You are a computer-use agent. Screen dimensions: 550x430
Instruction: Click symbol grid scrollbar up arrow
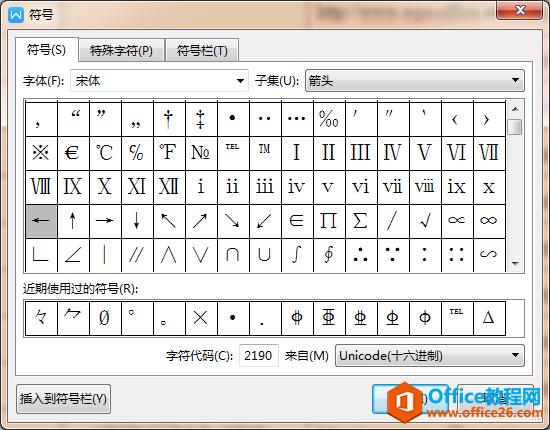click(515, 109)
